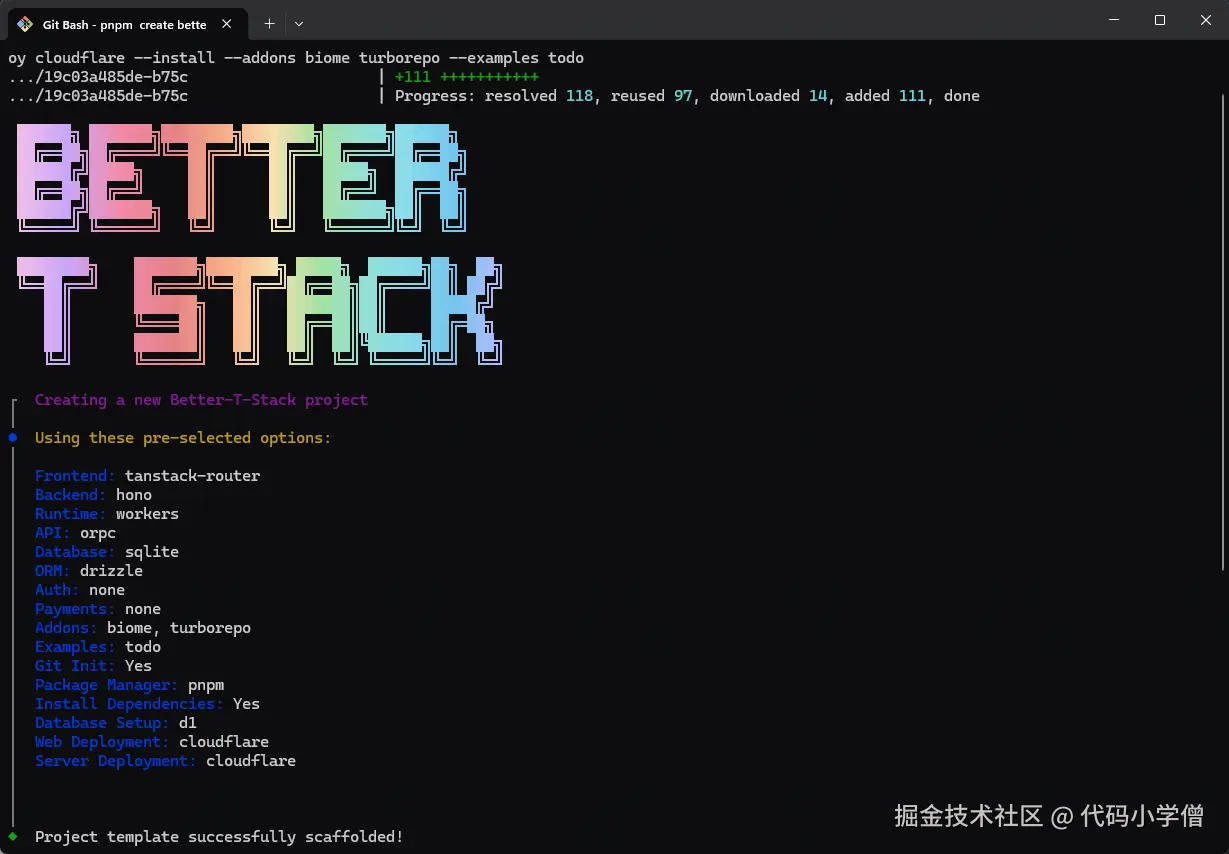
Task: Click the 'Examples: todo' line
Action: click(x=98, y=647)
